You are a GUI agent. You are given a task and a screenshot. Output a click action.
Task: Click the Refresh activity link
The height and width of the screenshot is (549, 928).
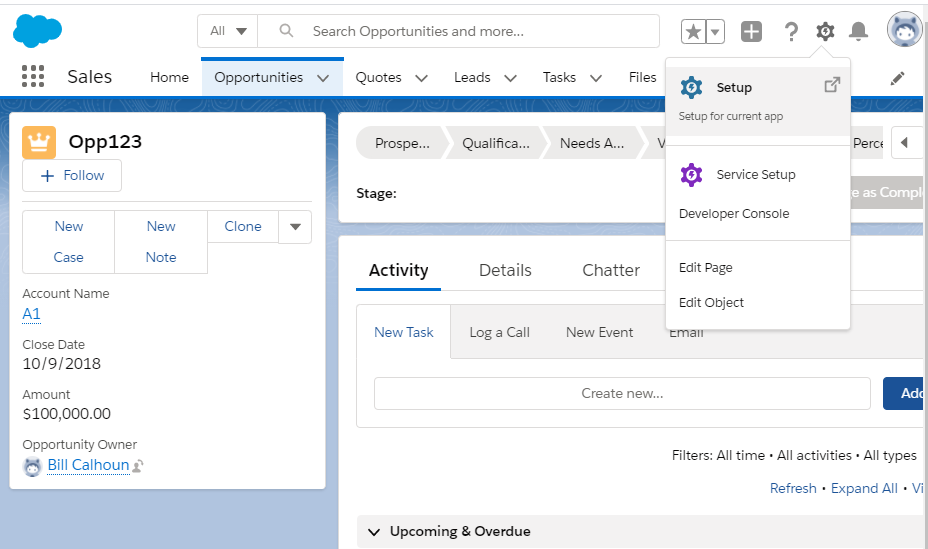(x=793, y=488)
